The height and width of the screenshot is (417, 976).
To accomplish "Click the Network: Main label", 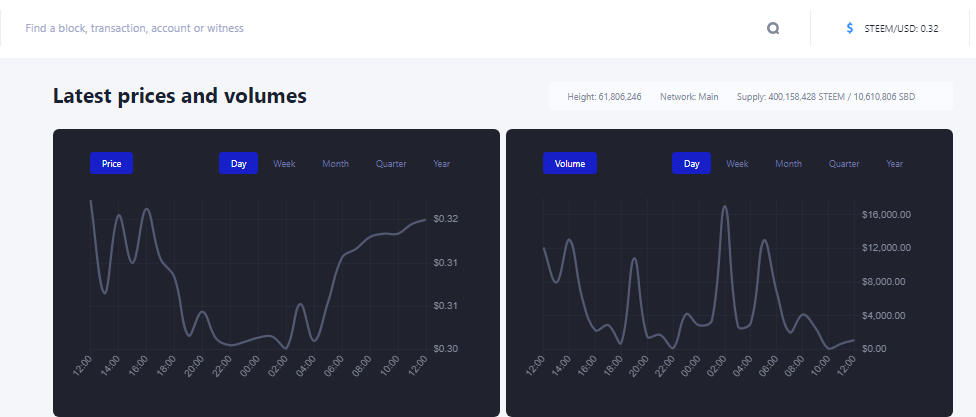I will [x=689, y=97].
